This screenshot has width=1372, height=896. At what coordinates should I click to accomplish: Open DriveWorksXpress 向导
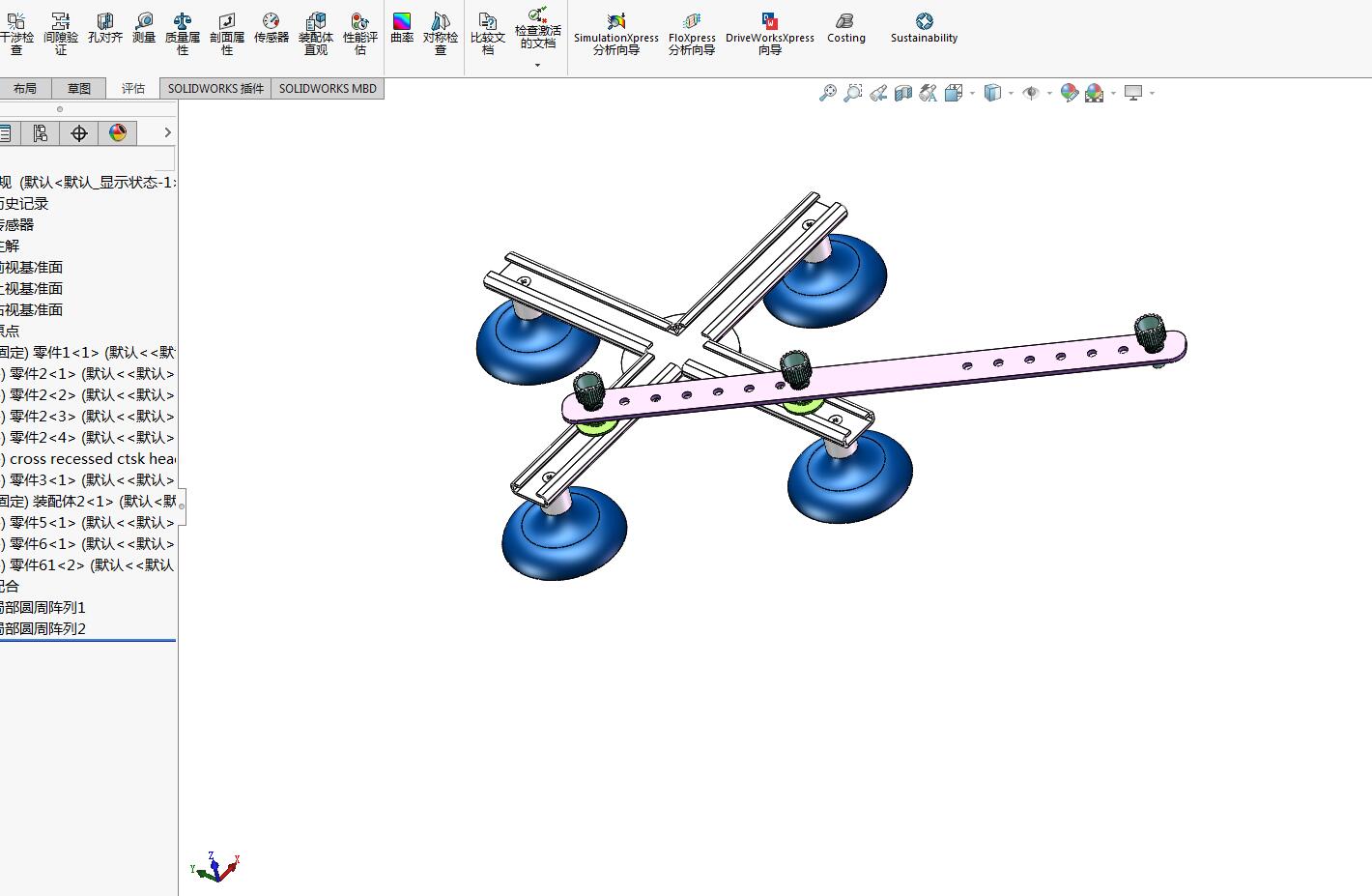pyautogui.click(x=770, y=34)
